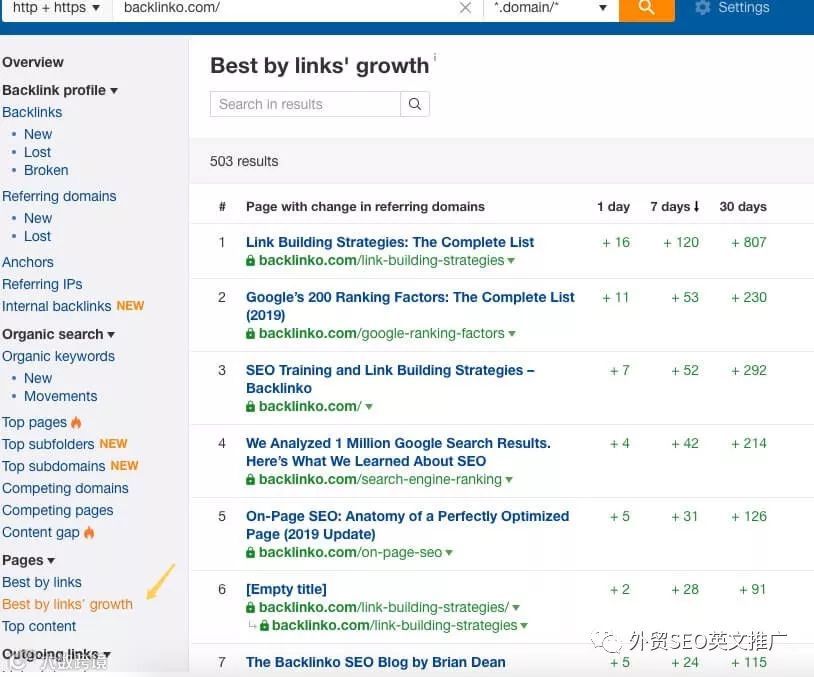Image resolution: width=814 pixels, height=677 pixels.
Task: Open the [Empty title] result link
Action: pyautogui.click(x=286, y=589)
